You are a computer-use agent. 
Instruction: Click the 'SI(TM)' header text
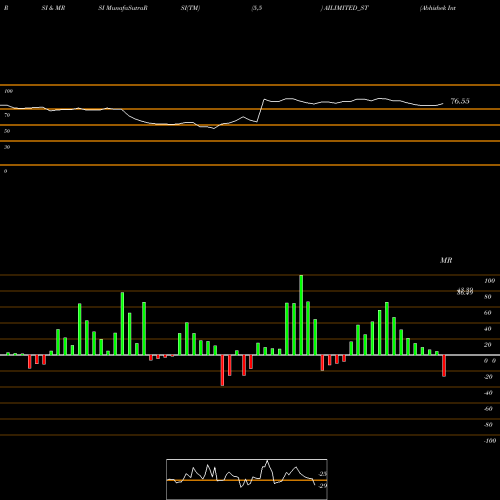point(190,8)
